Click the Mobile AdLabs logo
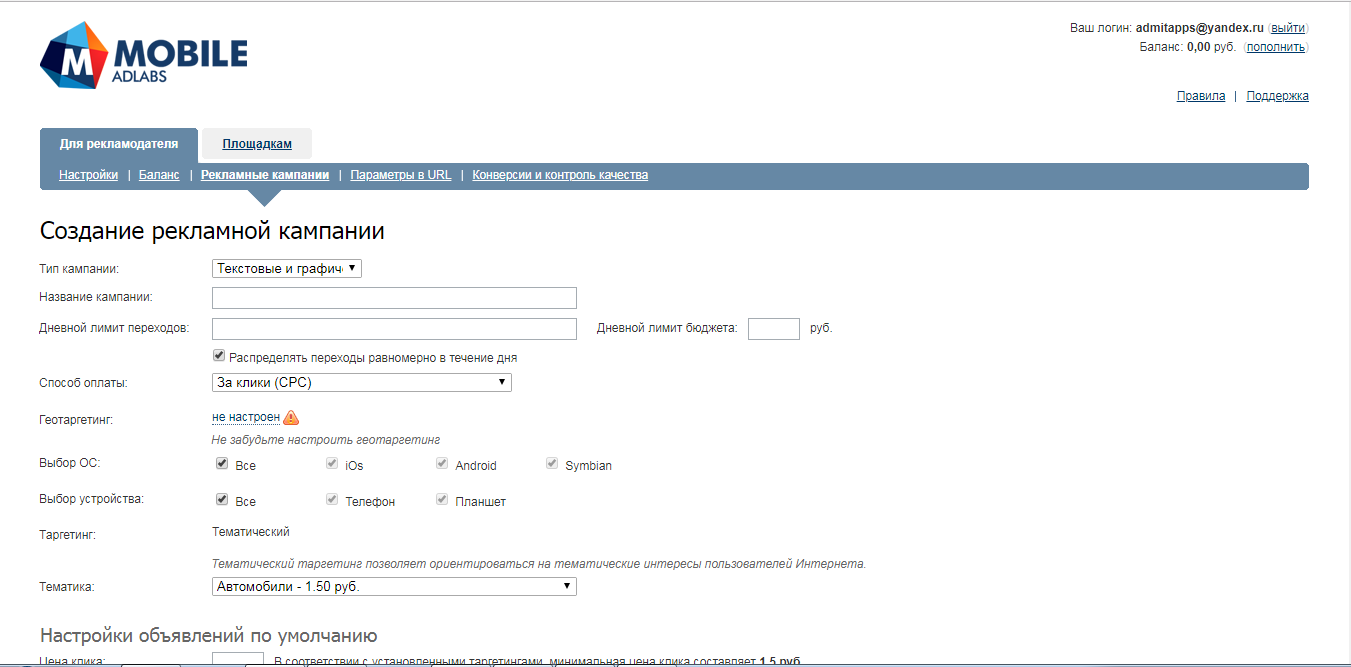 [144, 56]
